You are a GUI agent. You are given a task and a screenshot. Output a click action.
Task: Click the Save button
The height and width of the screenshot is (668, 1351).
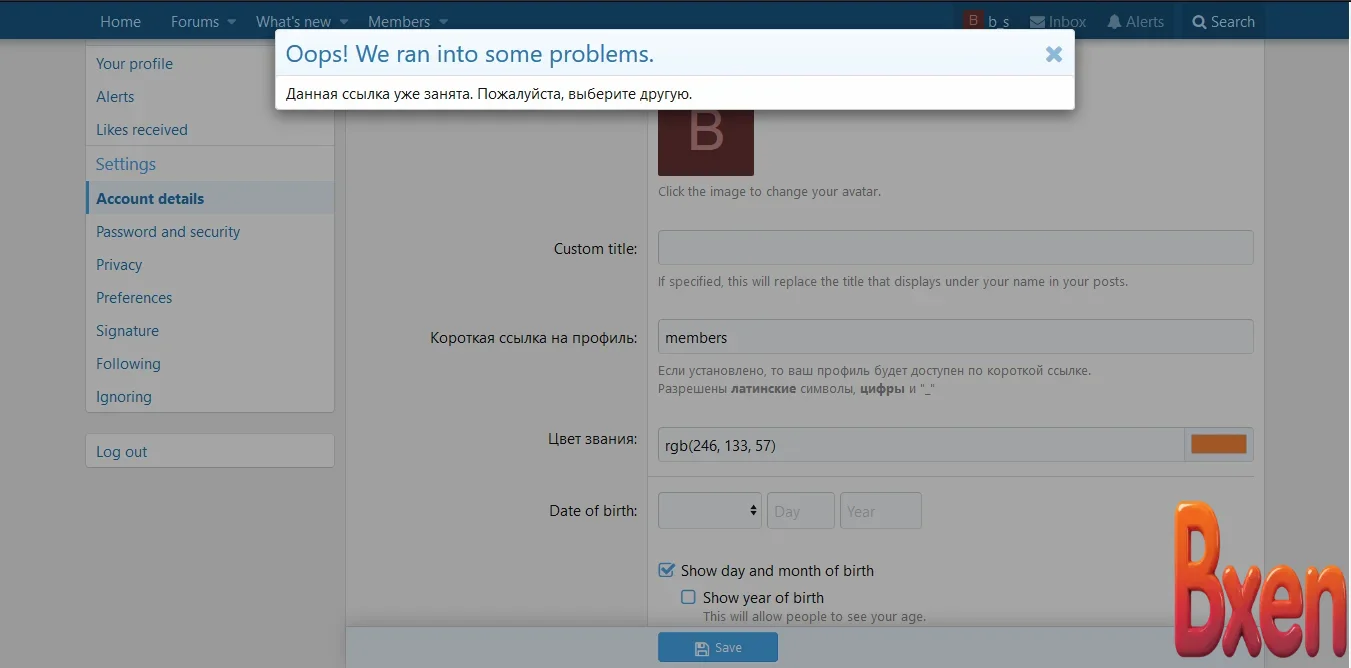coord(717,648)
